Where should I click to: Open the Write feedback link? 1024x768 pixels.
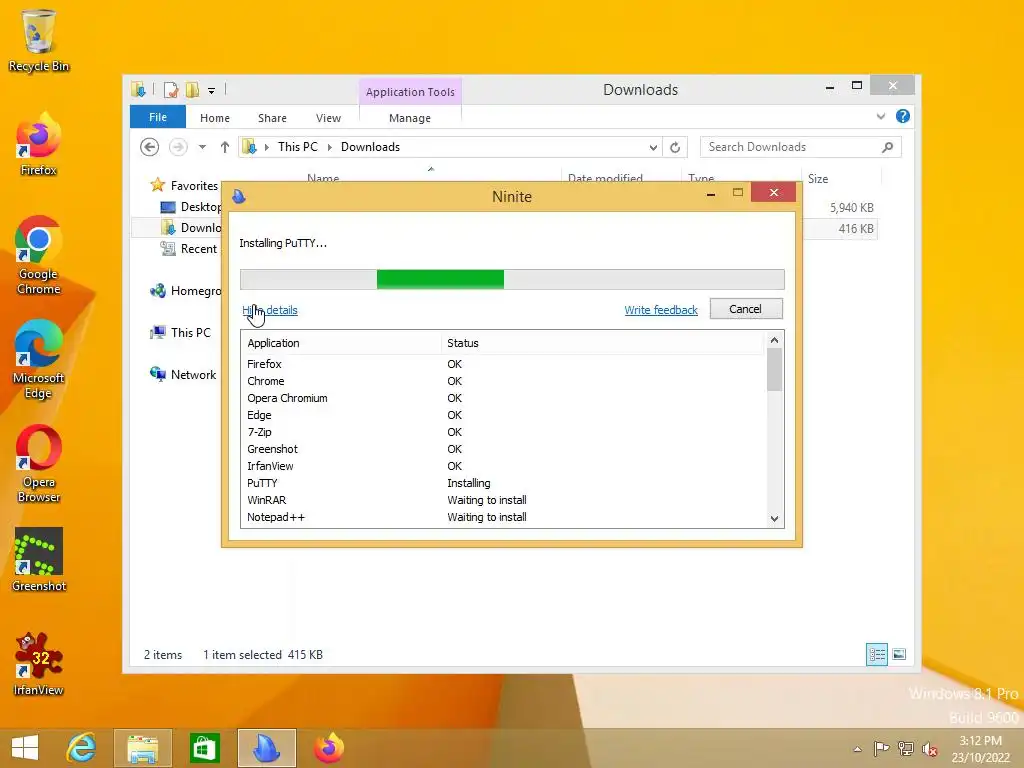[x=661, y=310]
